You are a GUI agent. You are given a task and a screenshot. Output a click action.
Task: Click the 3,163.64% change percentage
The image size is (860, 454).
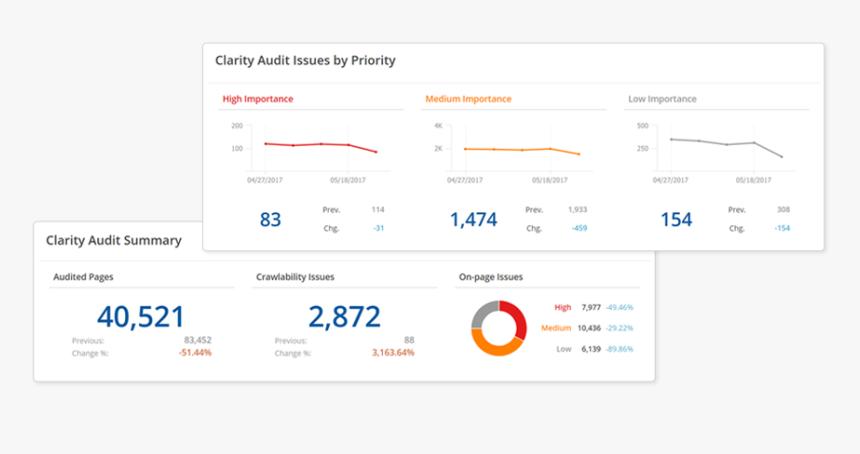393,353
